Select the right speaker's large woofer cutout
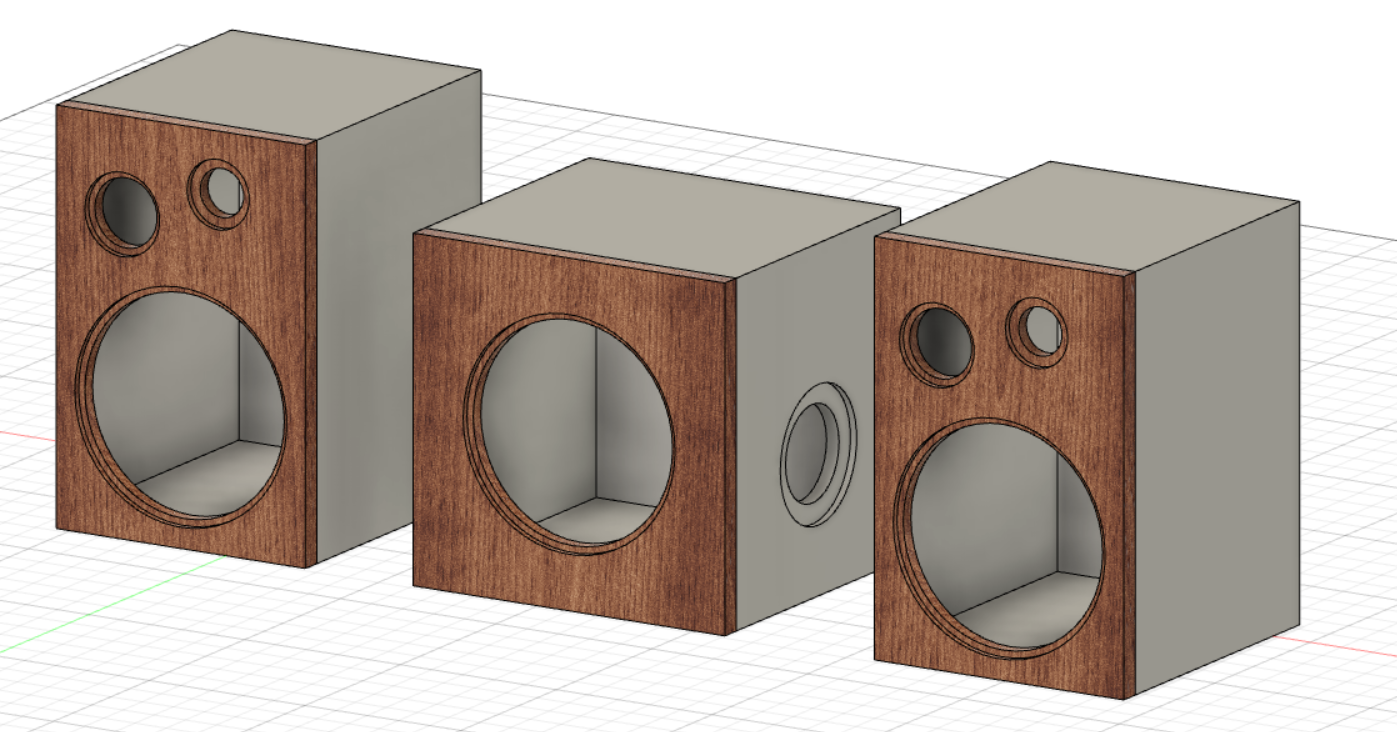 (x=1001, y=536)
